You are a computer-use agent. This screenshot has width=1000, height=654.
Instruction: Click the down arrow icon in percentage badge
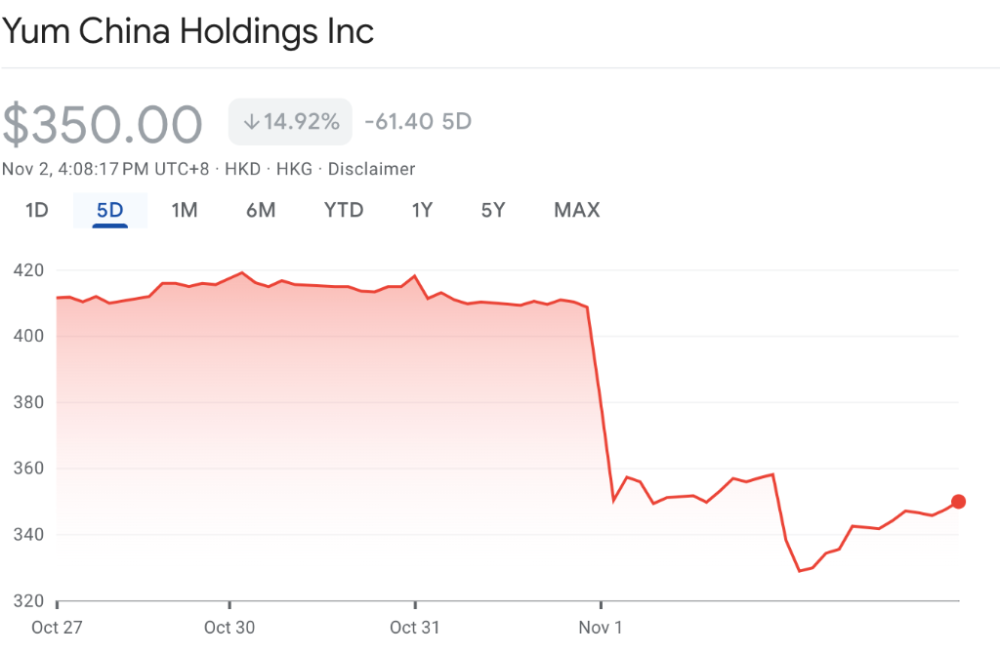[251, 122]
